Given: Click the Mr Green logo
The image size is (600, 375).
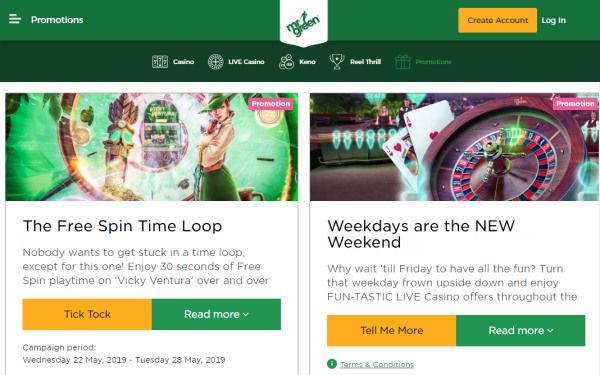Looking at the screenshot, I should [x=303, y=23].
